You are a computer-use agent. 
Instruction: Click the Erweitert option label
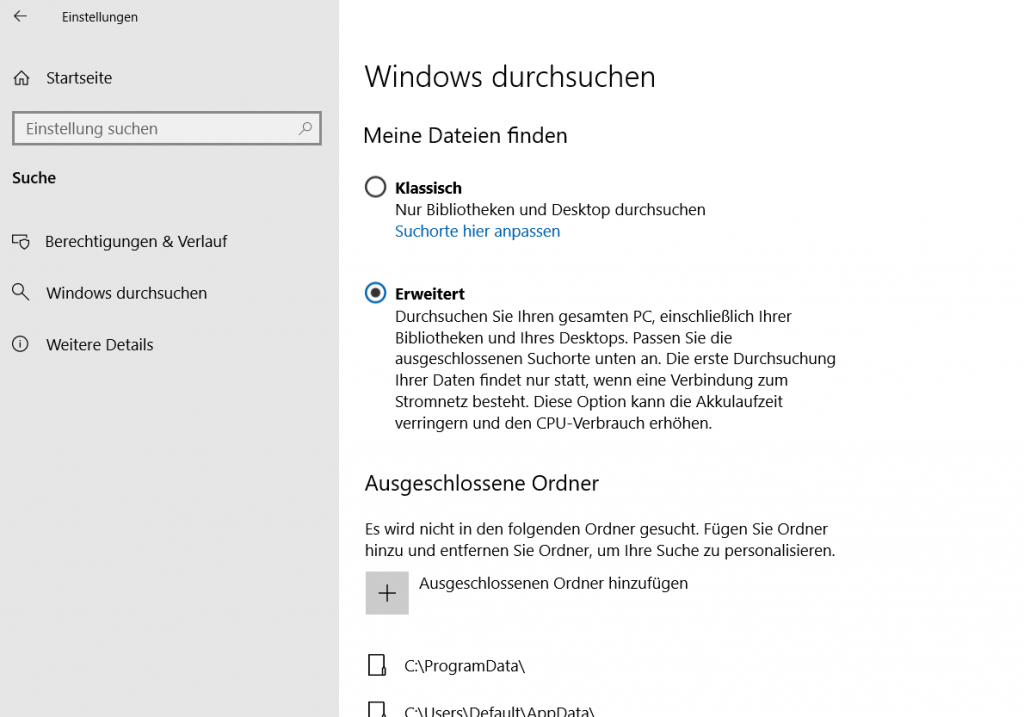(x=430, y=294)
